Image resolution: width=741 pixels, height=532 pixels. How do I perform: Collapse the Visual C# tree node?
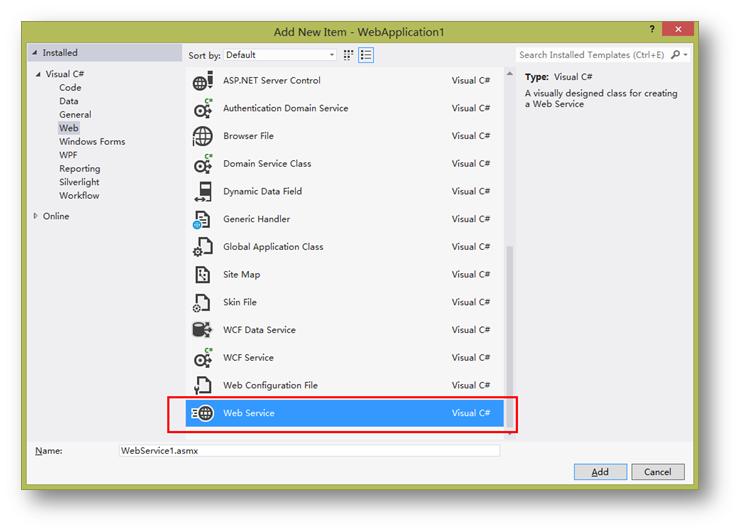click(x=38, y=74)
